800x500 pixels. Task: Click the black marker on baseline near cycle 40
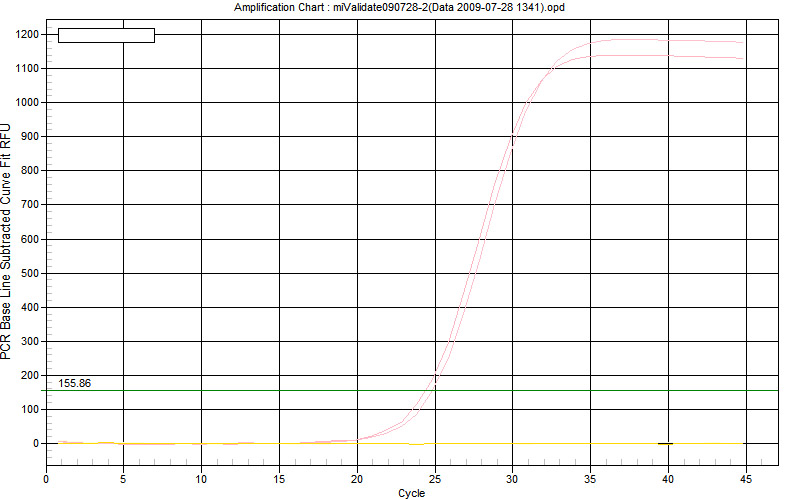click(665, 443)
